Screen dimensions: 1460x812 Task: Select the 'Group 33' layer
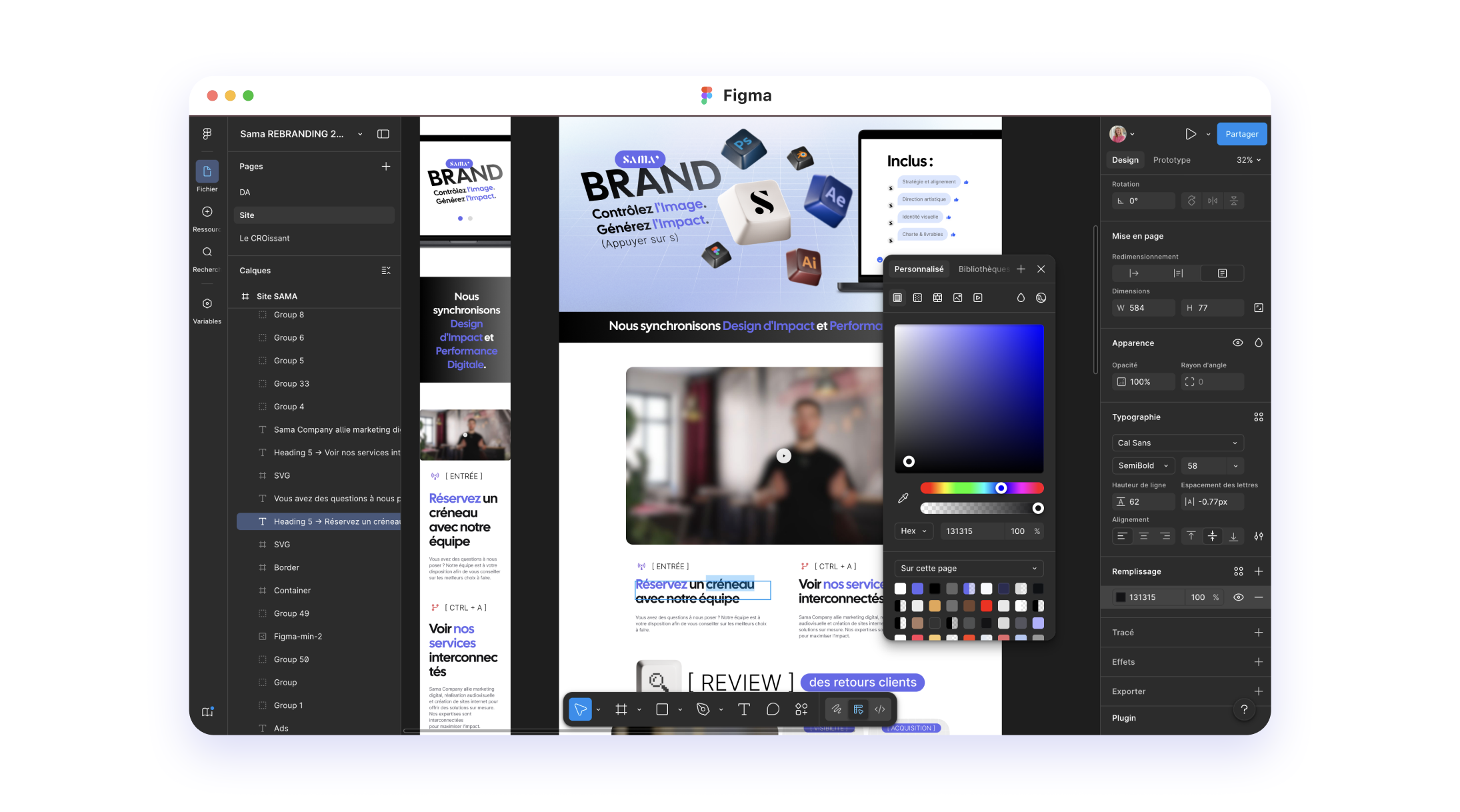tap(291, 384)
